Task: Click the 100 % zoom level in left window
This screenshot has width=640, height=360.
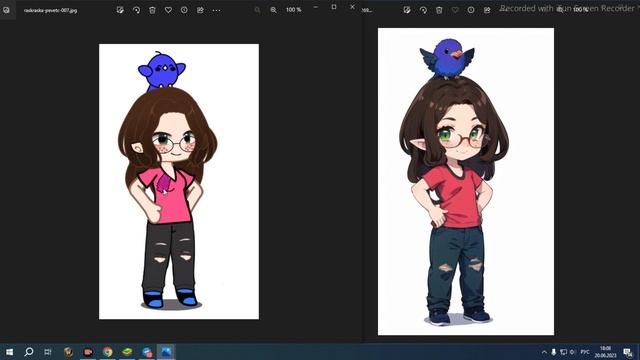Action: click(x=293, y=10)
